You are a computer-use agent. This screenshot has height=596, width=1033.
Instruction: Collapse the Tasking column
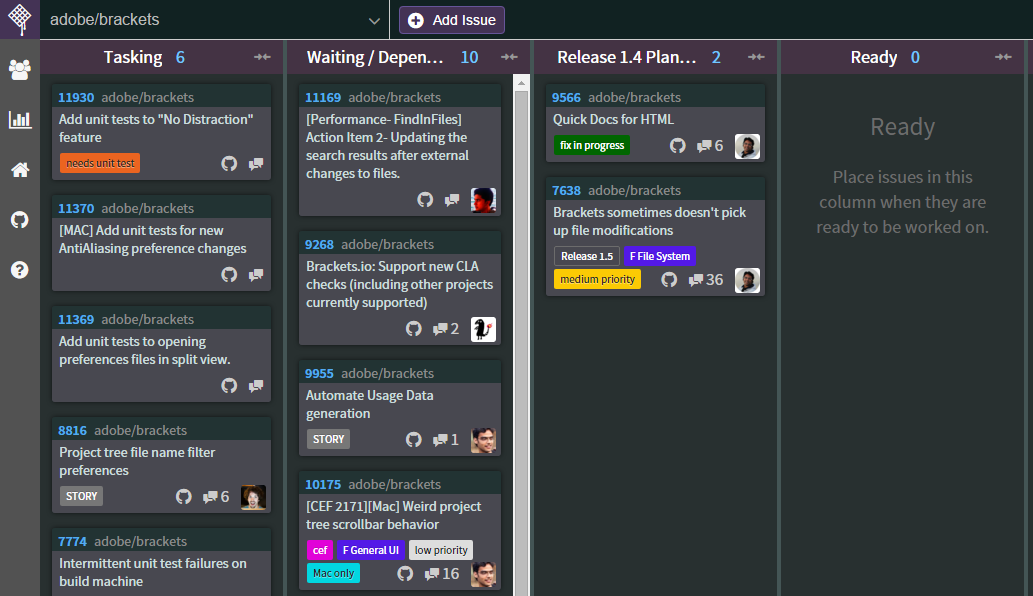[262, 57]
